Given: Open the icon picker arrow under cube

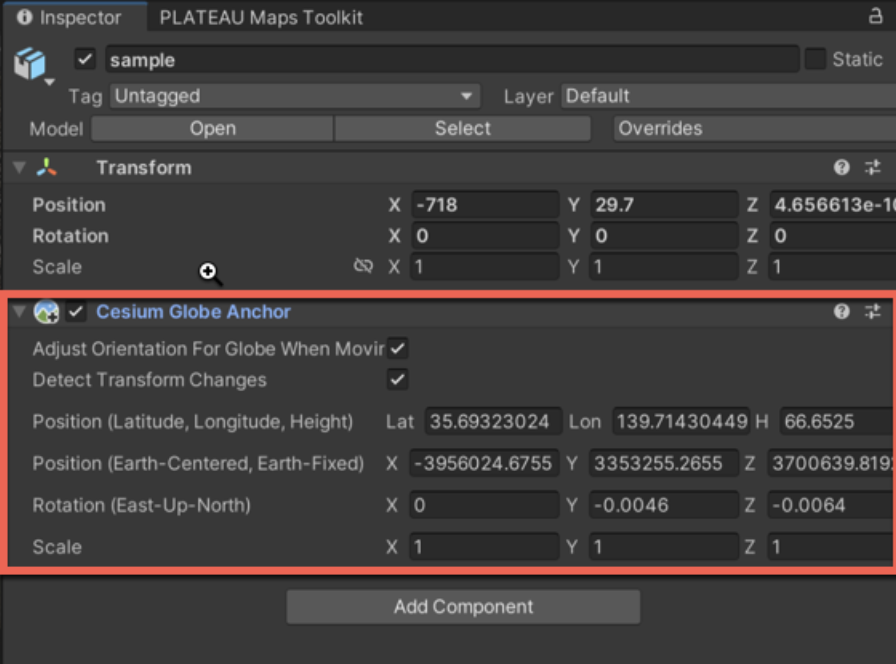Looking at the screenshot, I should 50,82.
